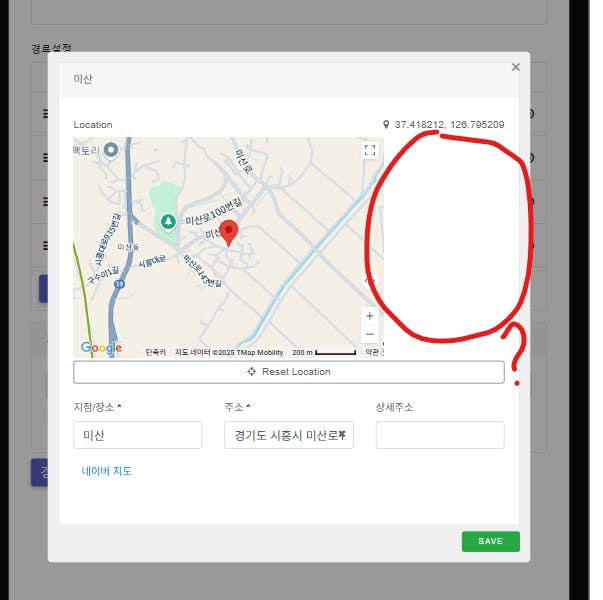This screenshot has width=603, height=600.
Task: Focus the empty 상세주소 input field
Action: coord(440,435)
